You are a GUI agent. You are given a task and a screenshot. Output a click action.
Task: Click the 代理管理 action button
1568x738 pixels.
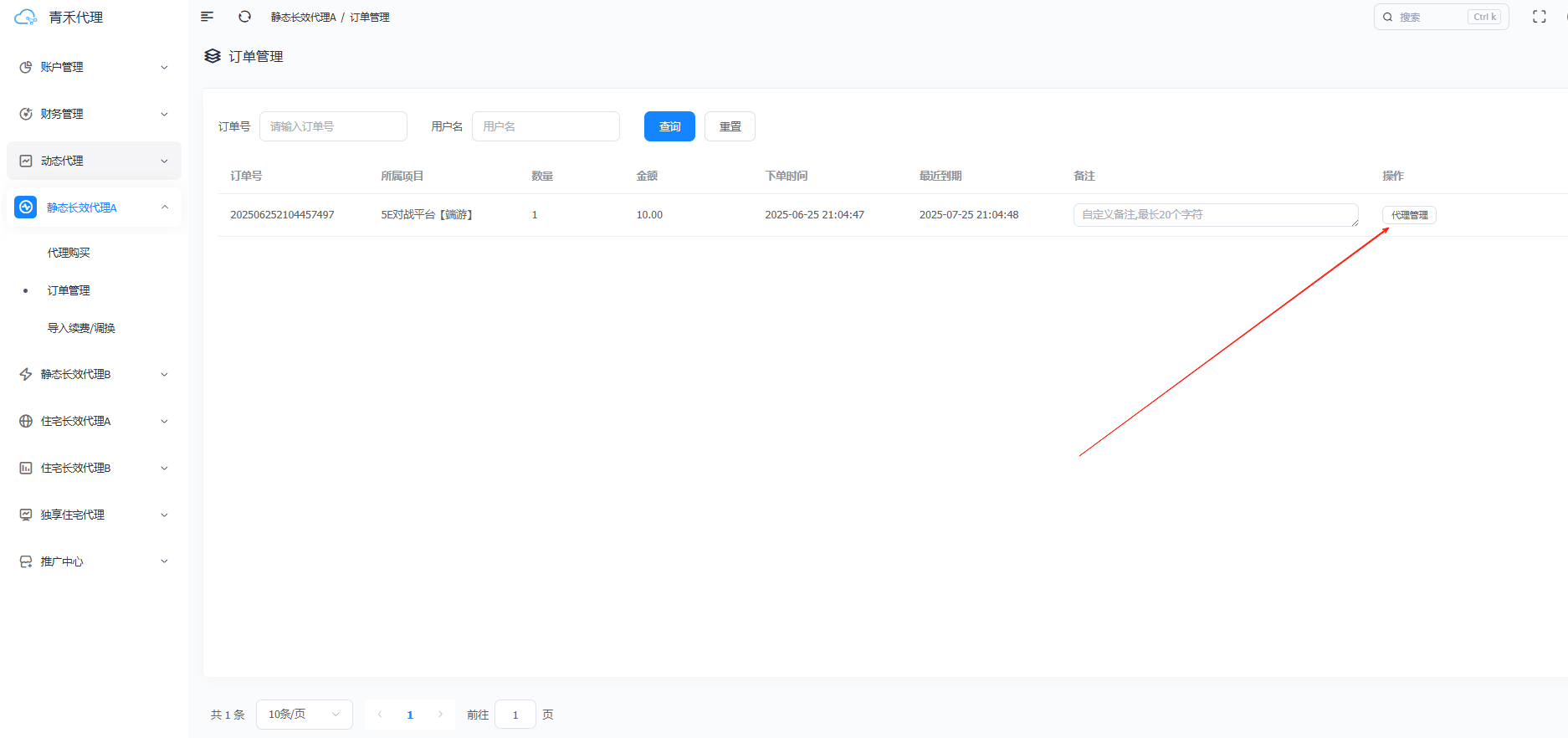coord(1409,215)
